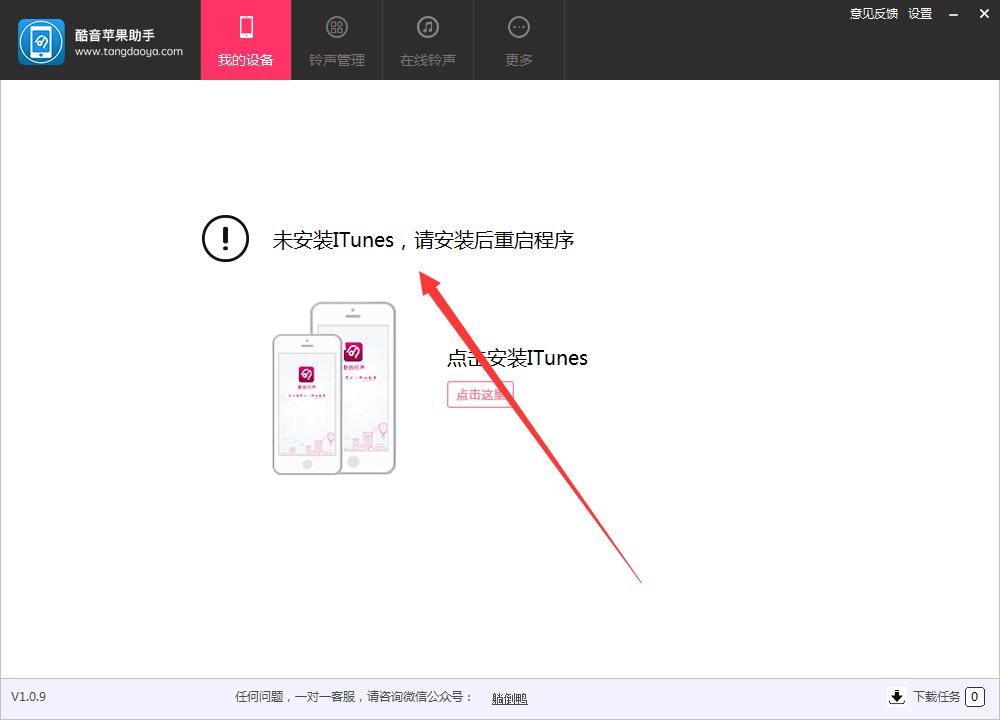Click the download arrow icon near 下载任务
Image resolution: width=1000 pixels, height=720 pixels.
pyautogui.click(x=897, y=697)
